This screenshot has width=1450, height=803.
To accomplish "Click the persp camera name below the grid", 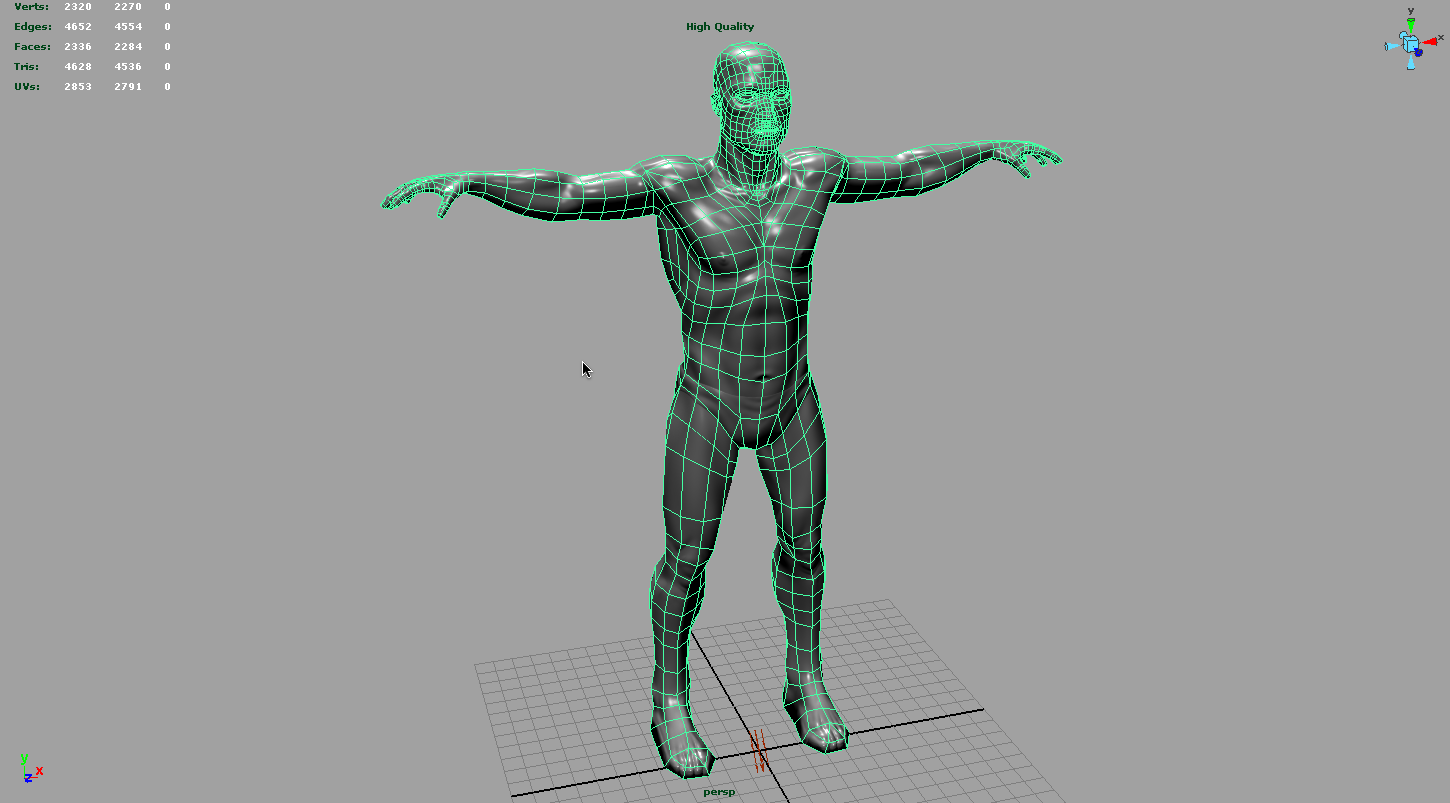I will [x=719, y=791].
